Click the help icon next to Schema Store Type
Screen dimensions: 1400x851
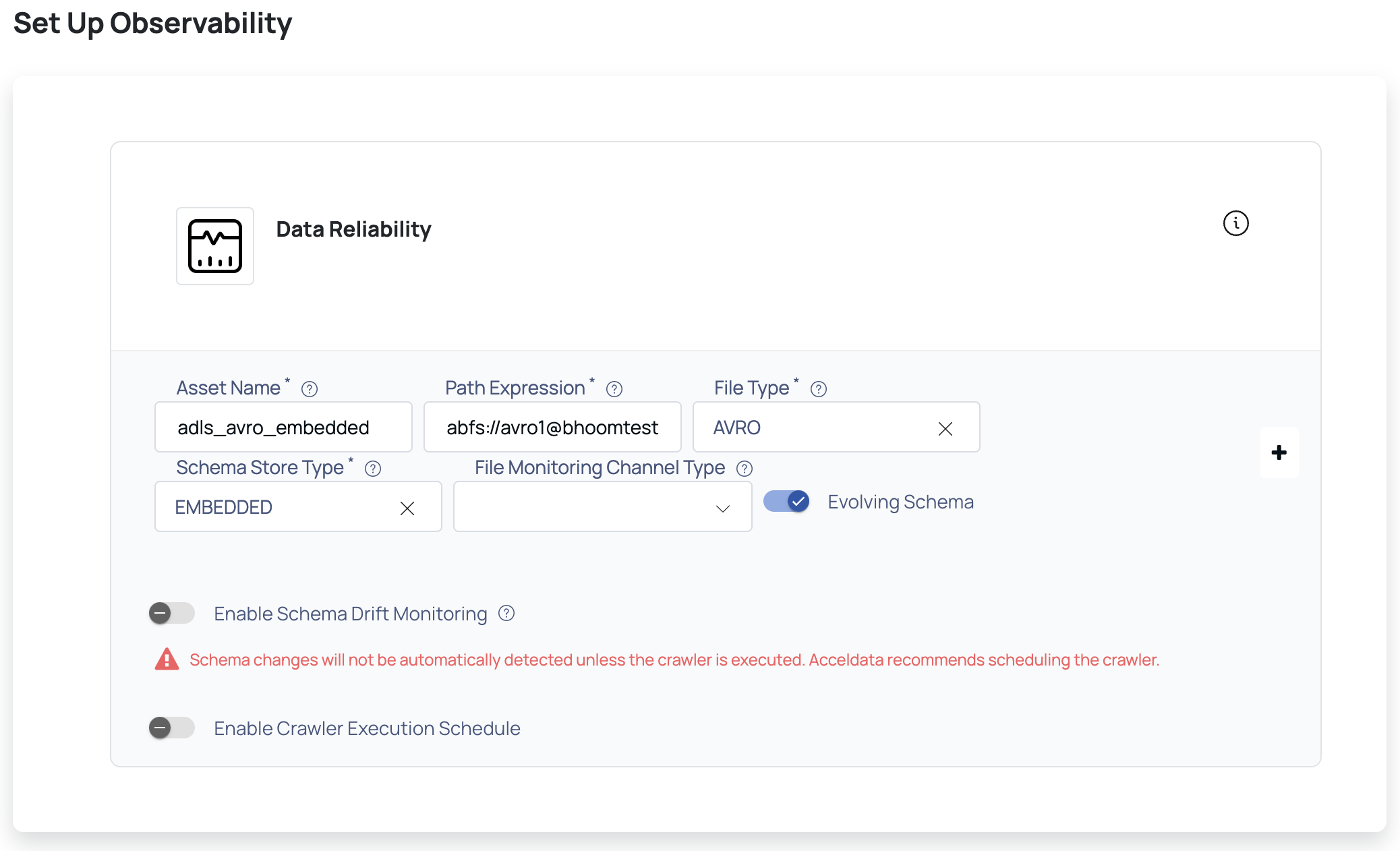tap(373, 469)
